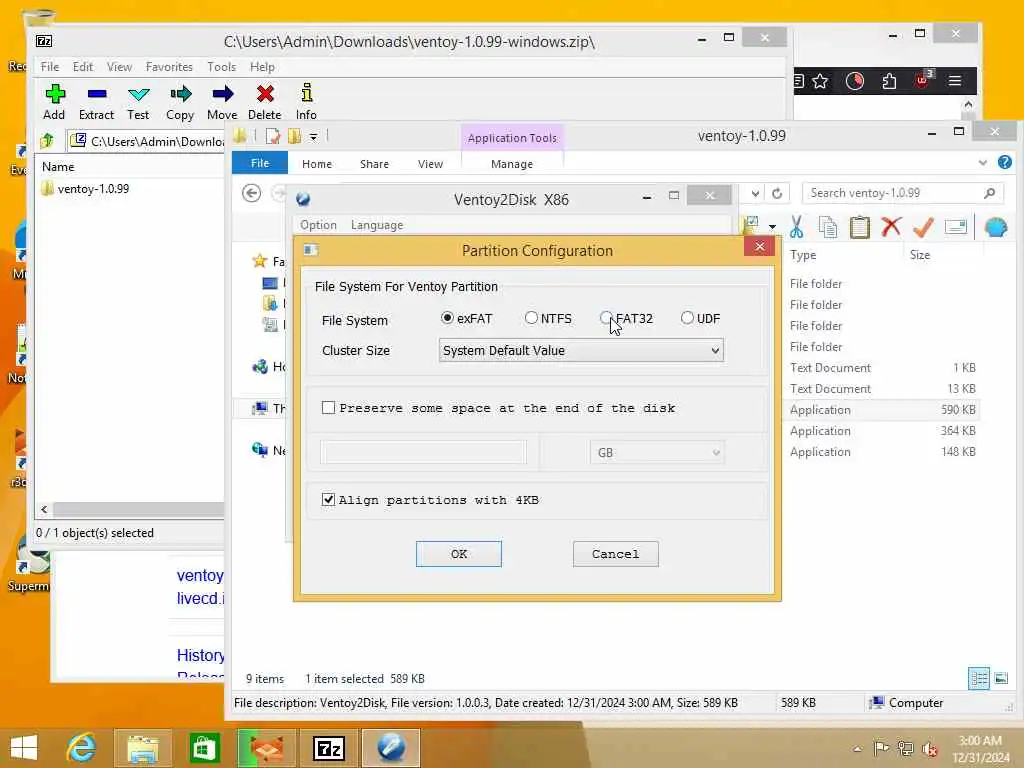Open the Explorer Manage tab
This screenshot has width=1024, height=768.
click(x=512, y=164)
